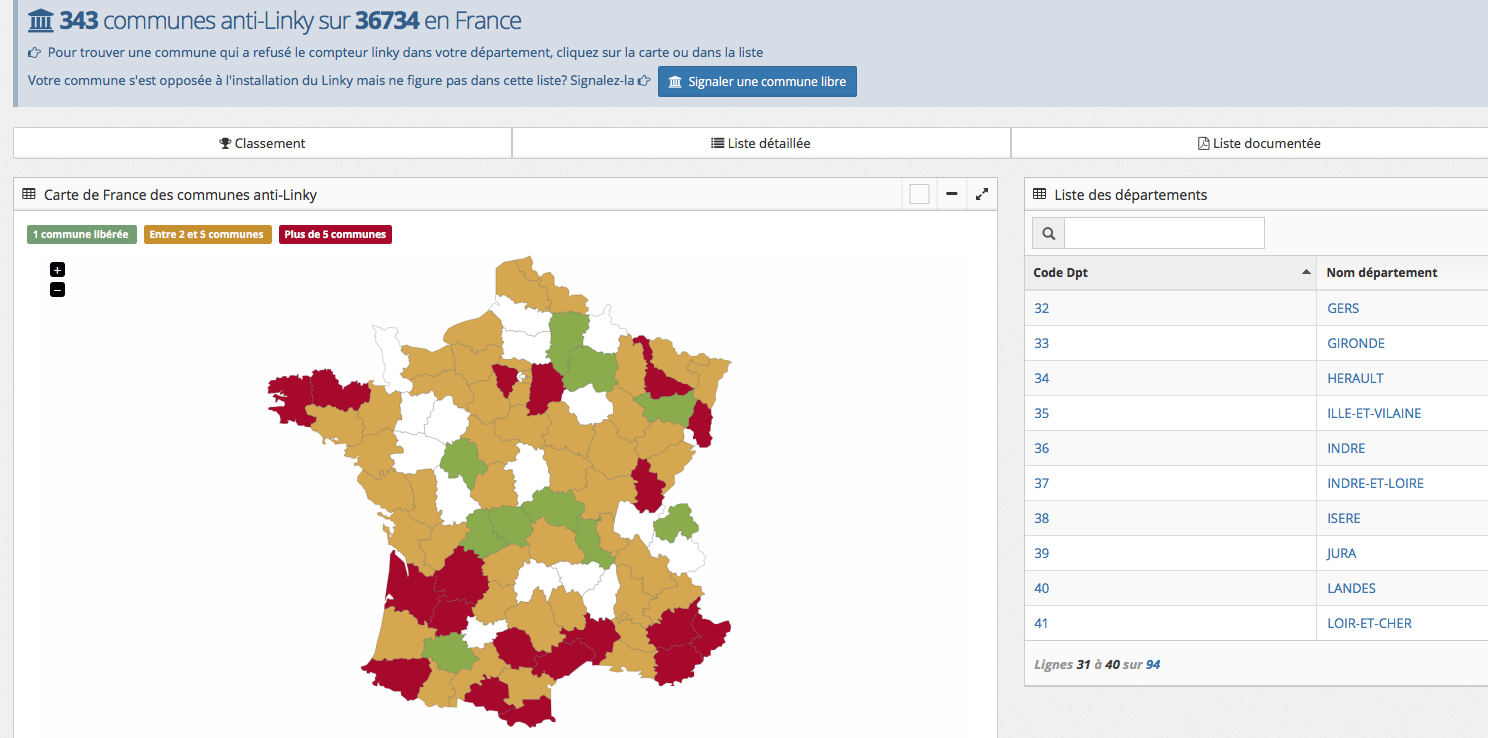Open the GERS département link

click(1343, 308)
